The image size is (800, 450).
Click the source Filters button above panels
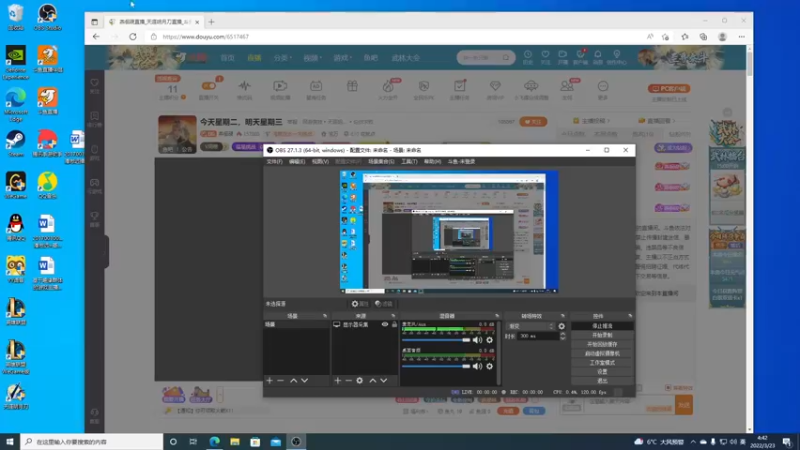coord(384,304)
